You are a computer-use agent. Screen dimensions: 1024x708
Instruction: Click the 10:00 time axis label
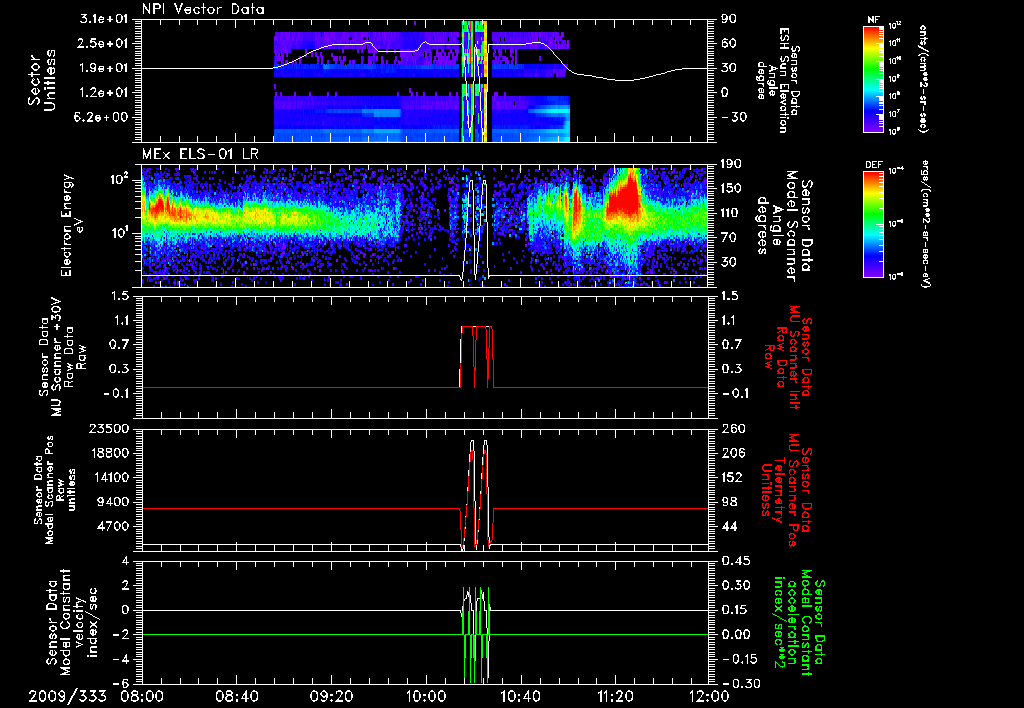pyautogui.click(x=426, y=697)
